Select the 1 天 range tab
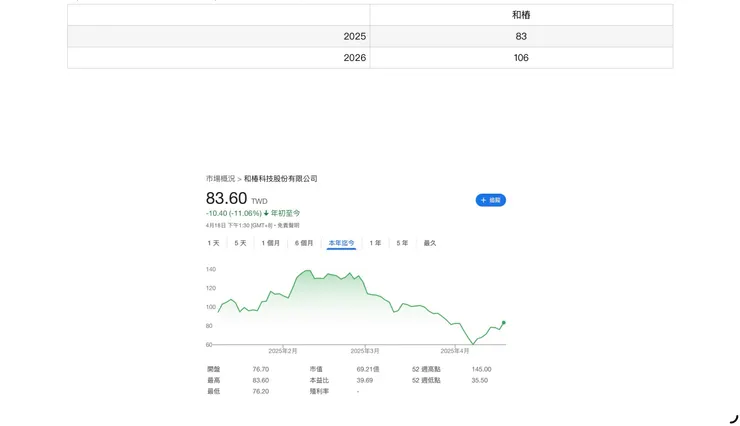The height and width of the screenshot is (426, 740). 213,243
